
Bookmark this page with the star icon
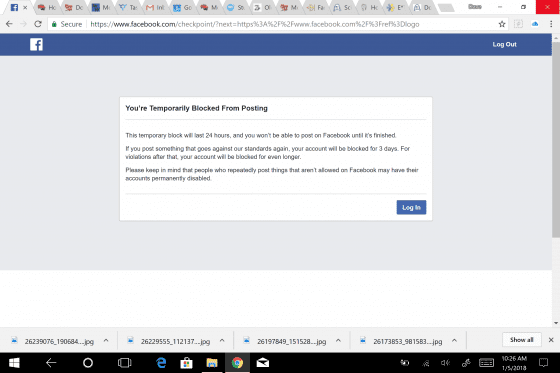point(502,24)
